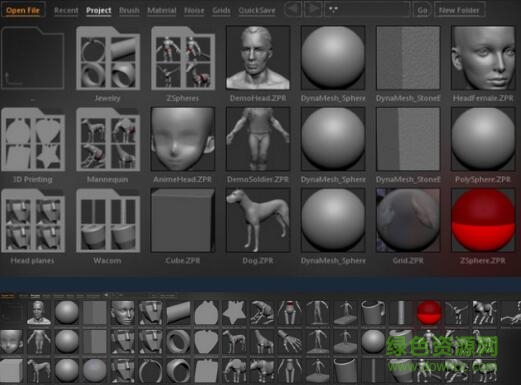Click the Grid.ZPR file name
Screen dimensions: 521x385
coord(408,261)
